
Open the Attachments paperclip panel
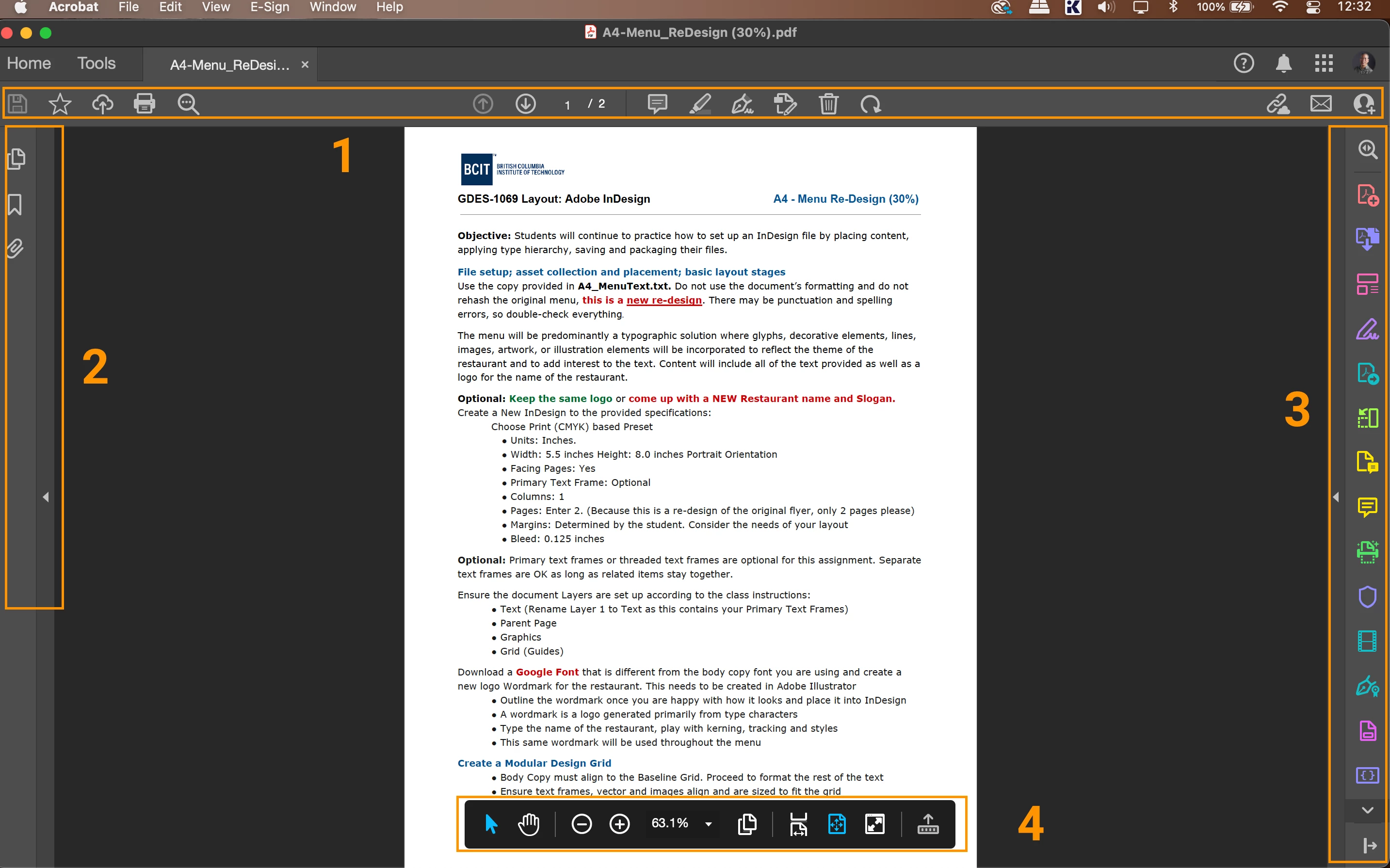click(x=16, y=249)
